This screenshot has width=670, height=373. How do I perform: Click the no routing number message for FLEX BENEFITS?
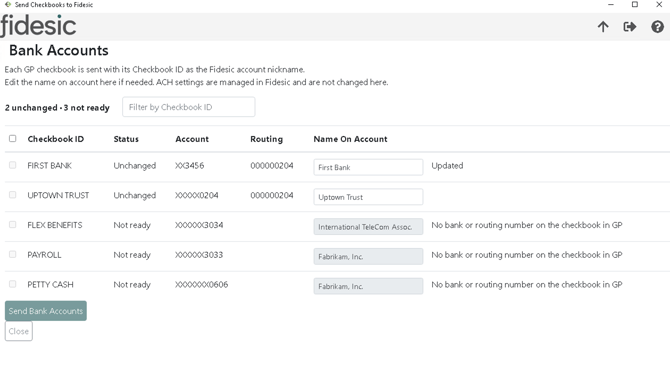pos(527,225)
